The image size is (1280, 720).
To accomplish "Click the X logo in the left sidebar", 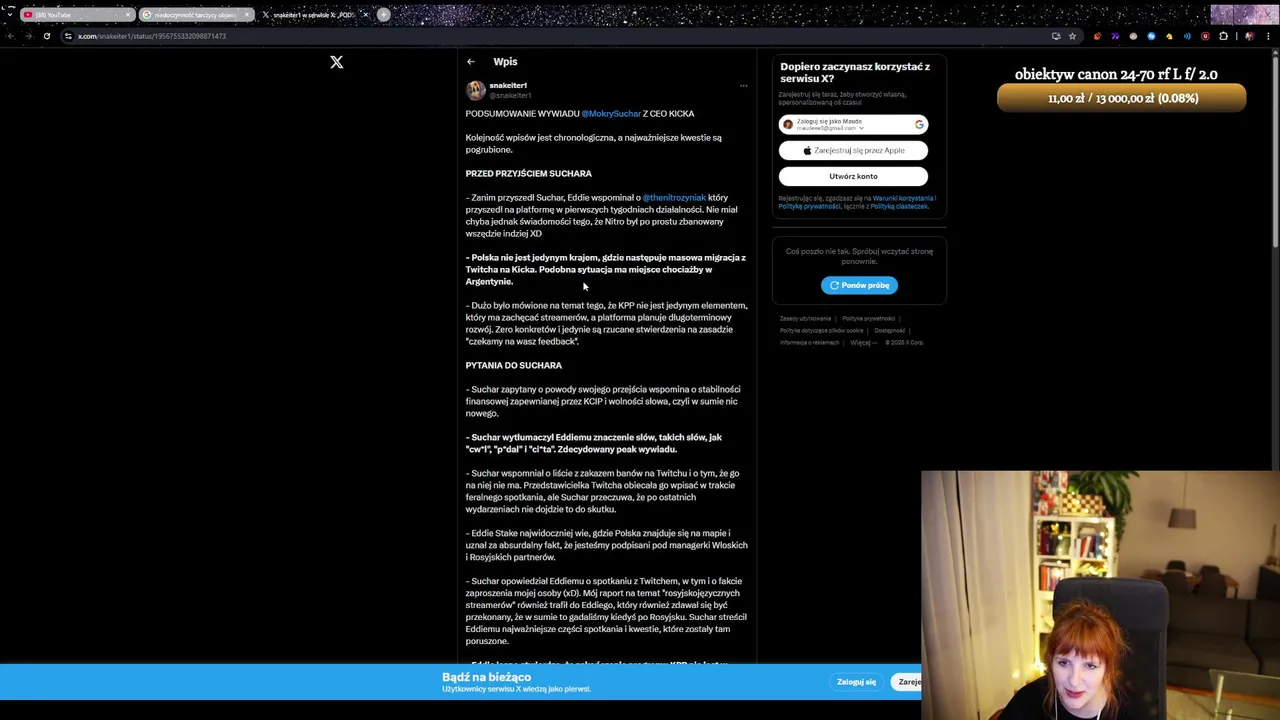I will (x=337, y=62).
